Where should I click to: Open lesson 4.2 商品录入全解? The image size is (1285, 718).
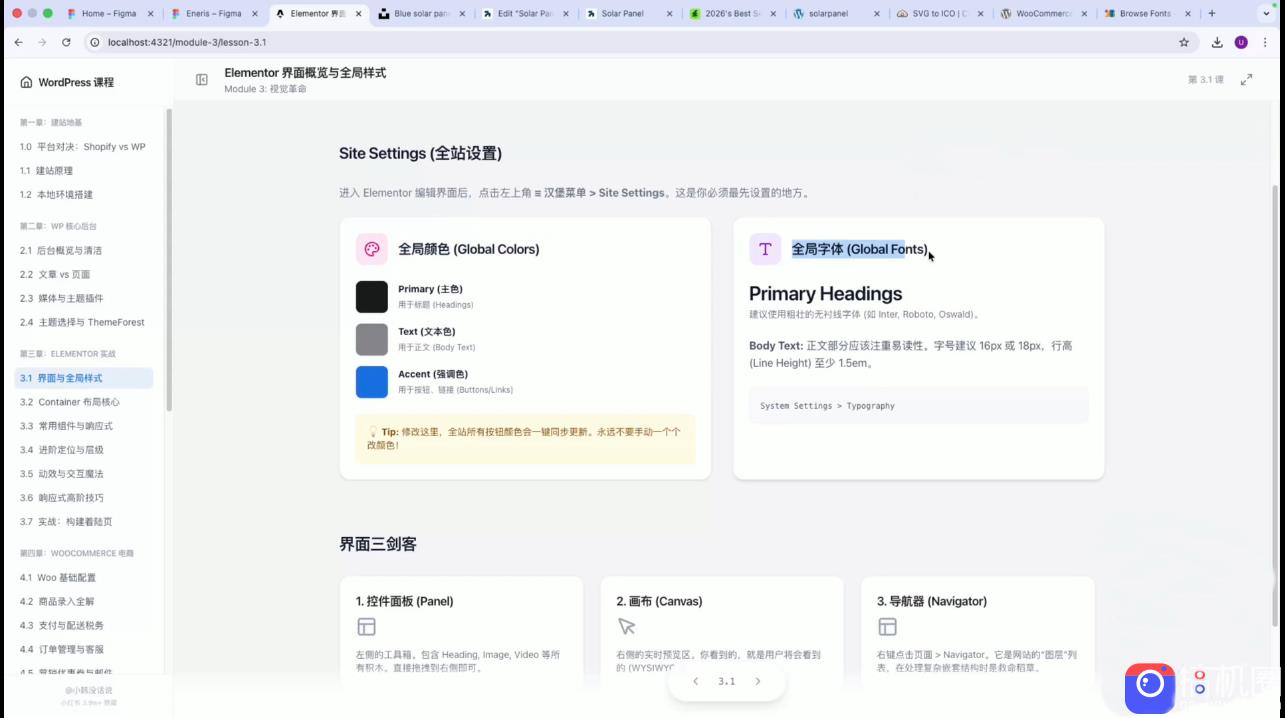coord(84,602)
